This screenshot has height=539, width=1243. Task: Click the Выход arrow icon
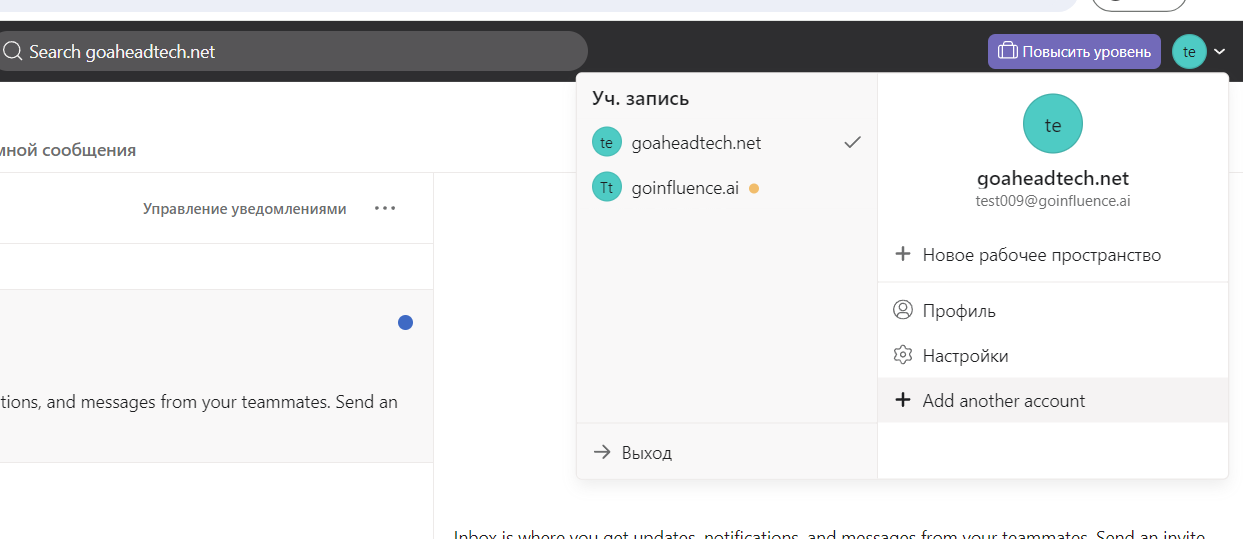point(602,452)
